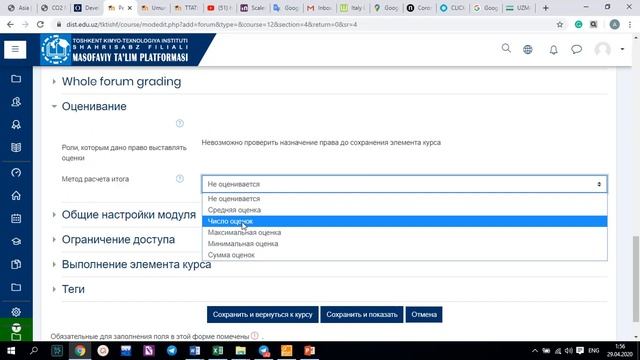
Task: Open the participants icon in left sidebar
Action: point(16,102)
